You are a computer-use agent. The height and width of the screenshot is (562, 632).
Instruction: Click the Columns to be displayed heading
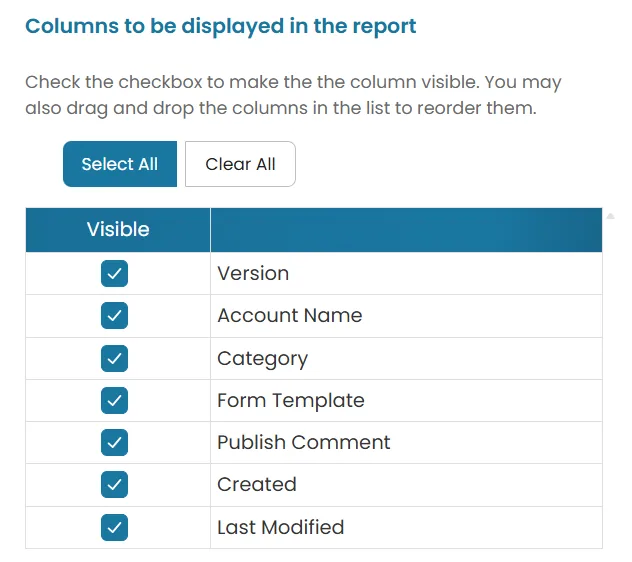[220, 27]
